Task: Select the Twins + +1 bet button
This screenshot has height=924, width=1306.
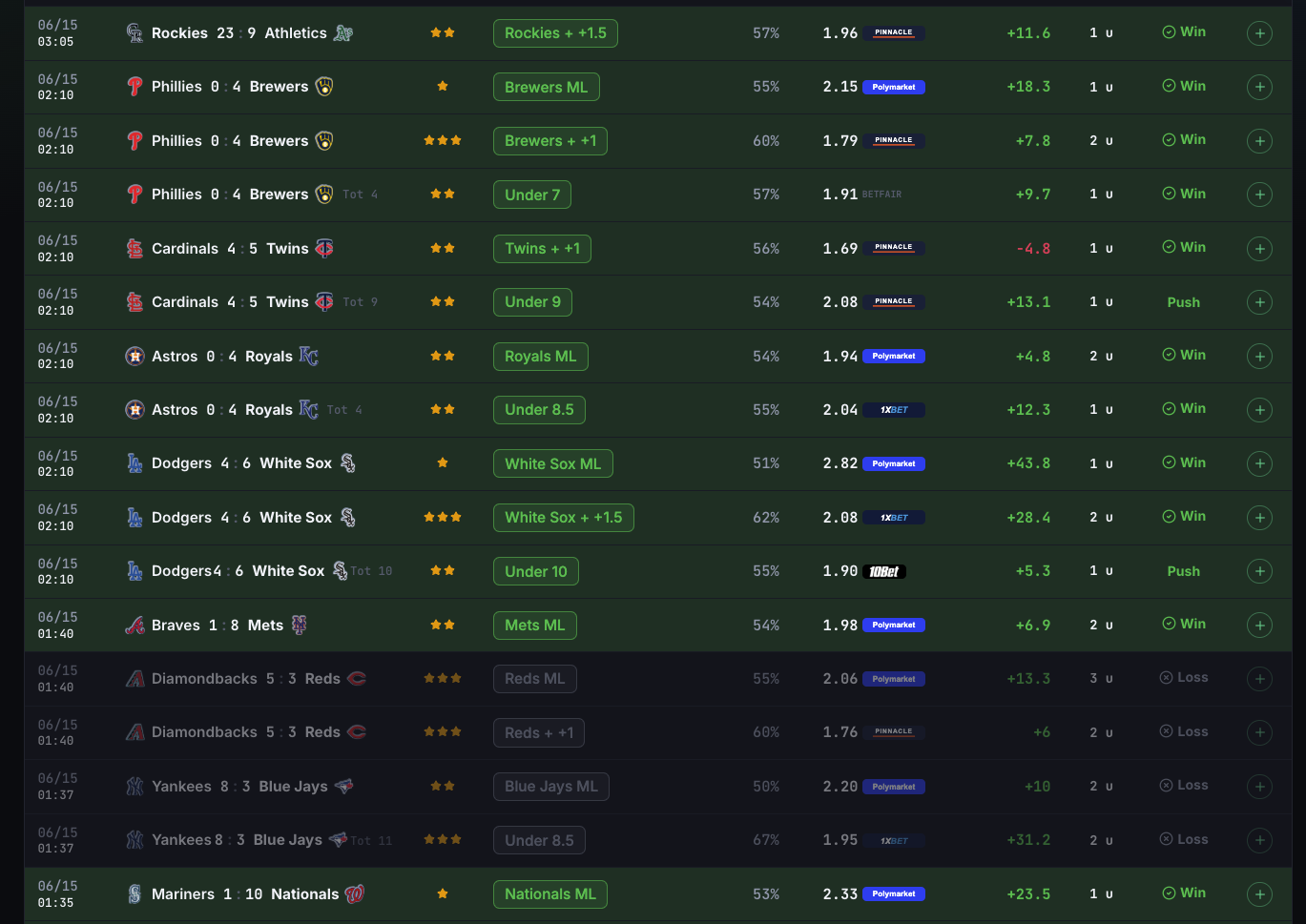Action: click(542, 249)
